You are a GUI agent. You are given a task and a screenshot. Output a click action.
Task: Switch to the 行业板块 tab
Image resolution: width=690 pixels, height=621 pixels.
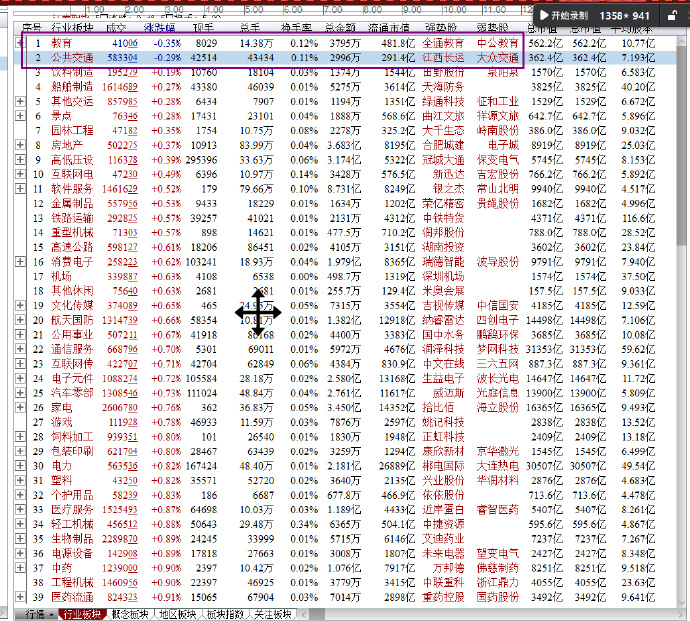[82, 614]
